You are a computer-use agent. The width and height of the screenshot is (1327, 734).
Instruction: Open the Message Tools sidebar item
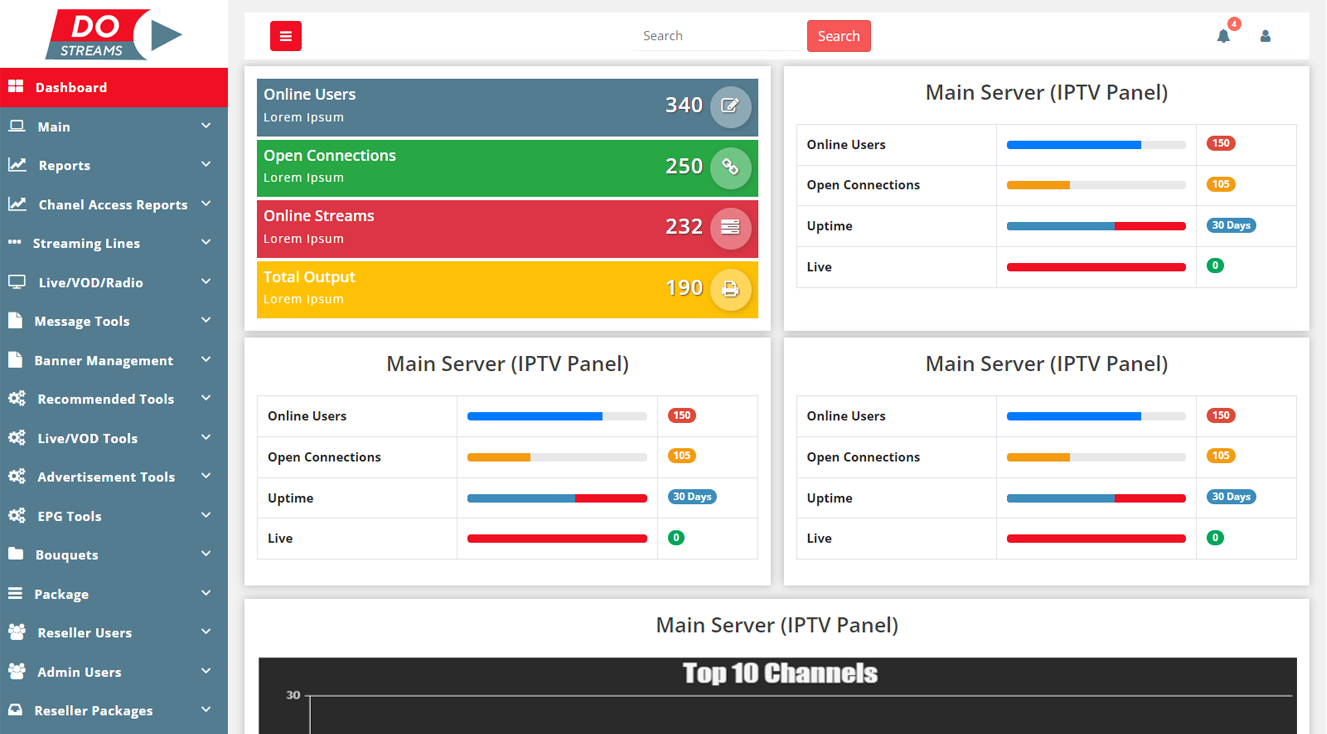[82, 321]
